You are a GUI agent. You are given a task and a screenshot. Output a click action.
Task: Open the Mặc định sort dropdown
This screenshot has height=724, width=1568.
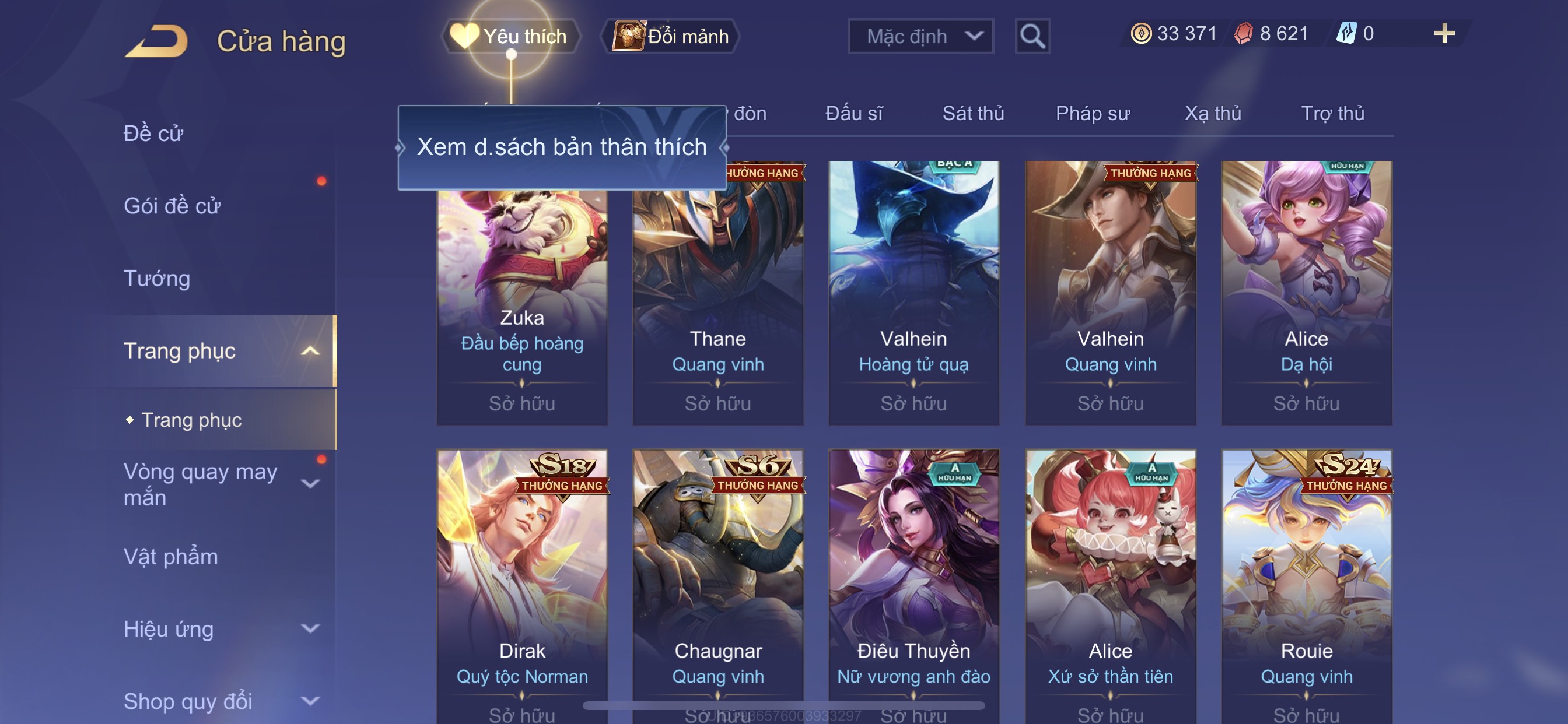point(921,37)
